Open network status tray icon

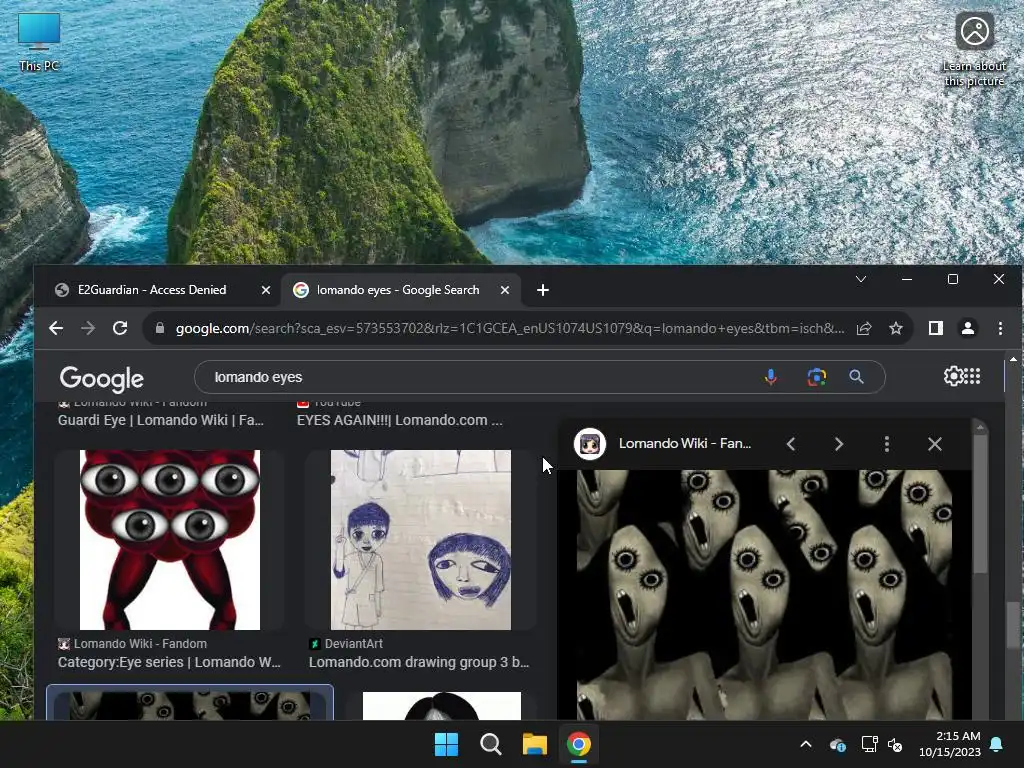(869, 744)
